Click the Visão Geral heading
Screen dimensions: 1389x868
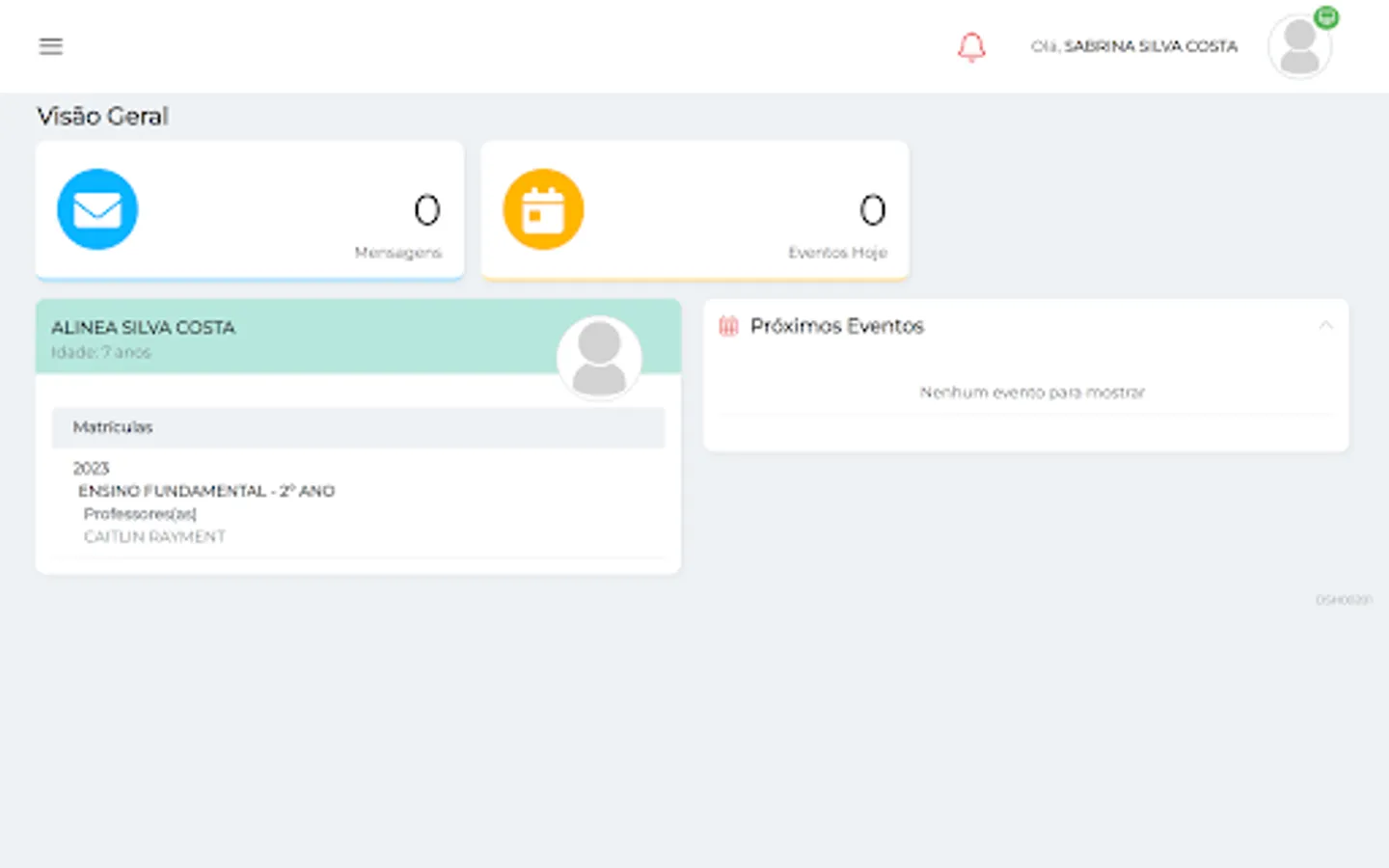tap(102, 116)
